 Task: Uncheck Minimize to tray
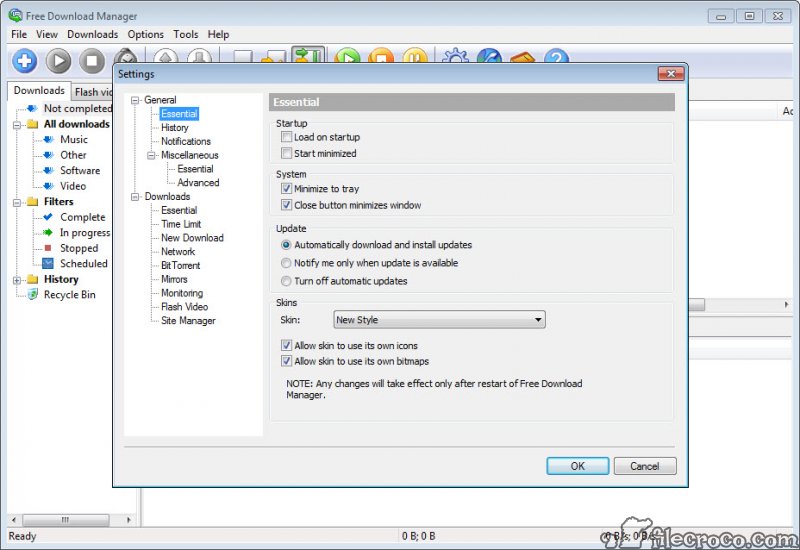coord(286,188)
